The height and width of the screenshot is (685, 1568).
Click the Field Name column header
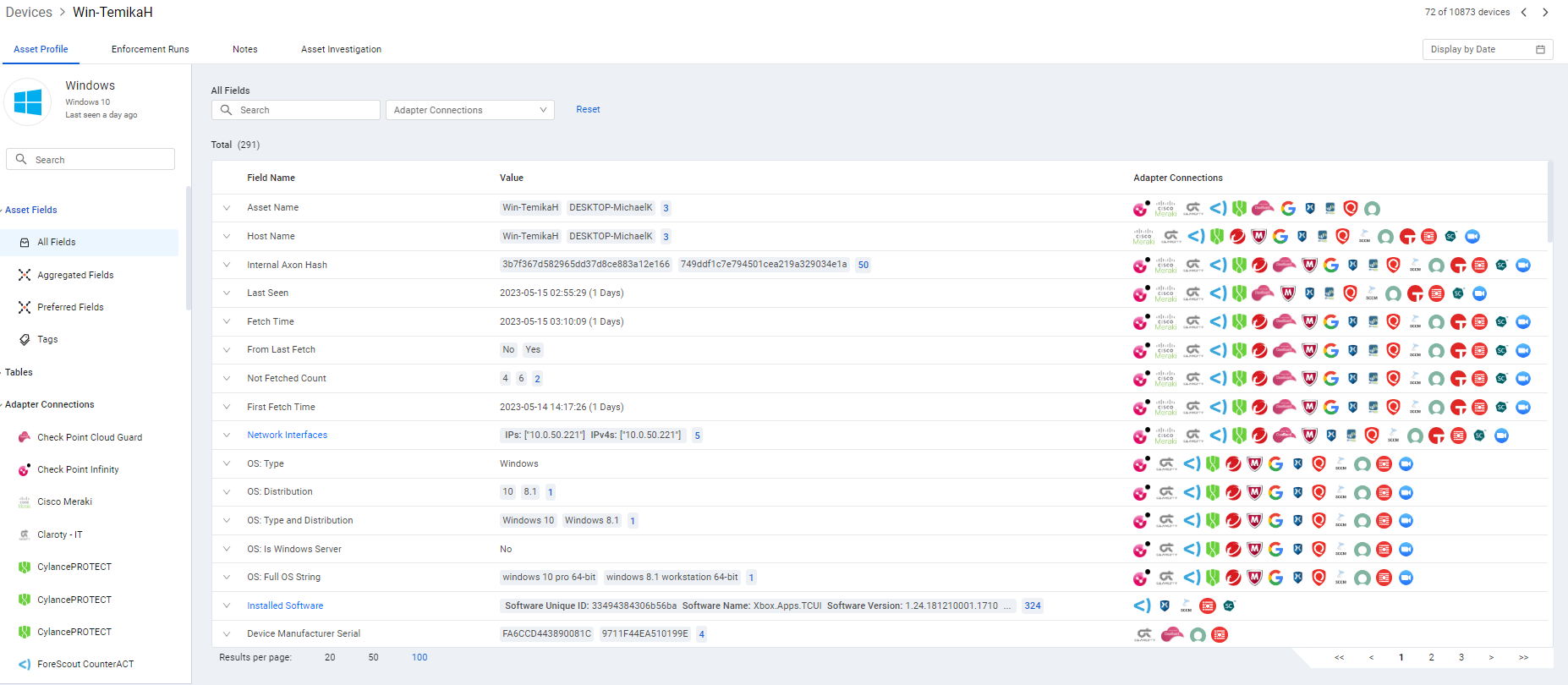pos(271,178)
